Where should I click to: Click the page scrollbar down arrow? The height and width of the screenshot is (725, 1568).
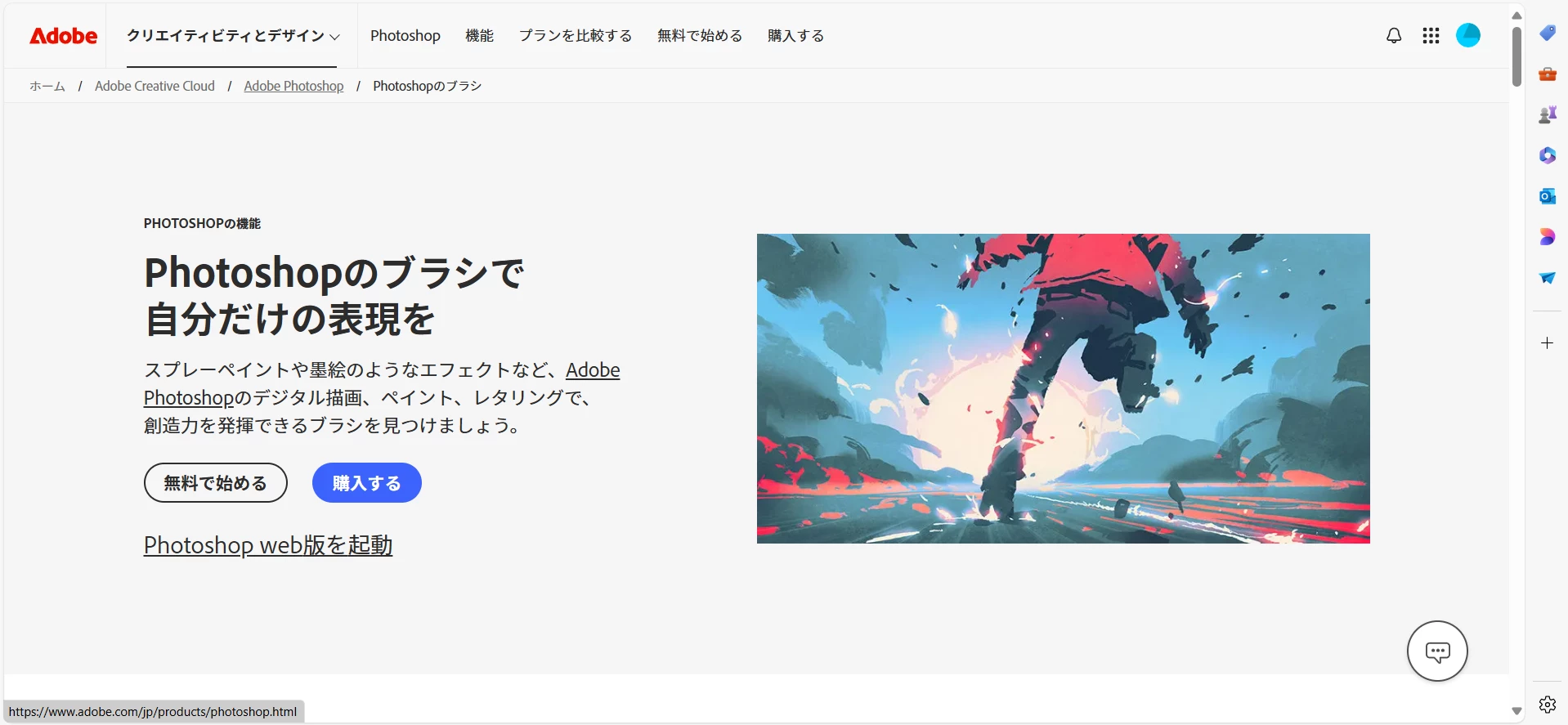tap(1516, 711)
